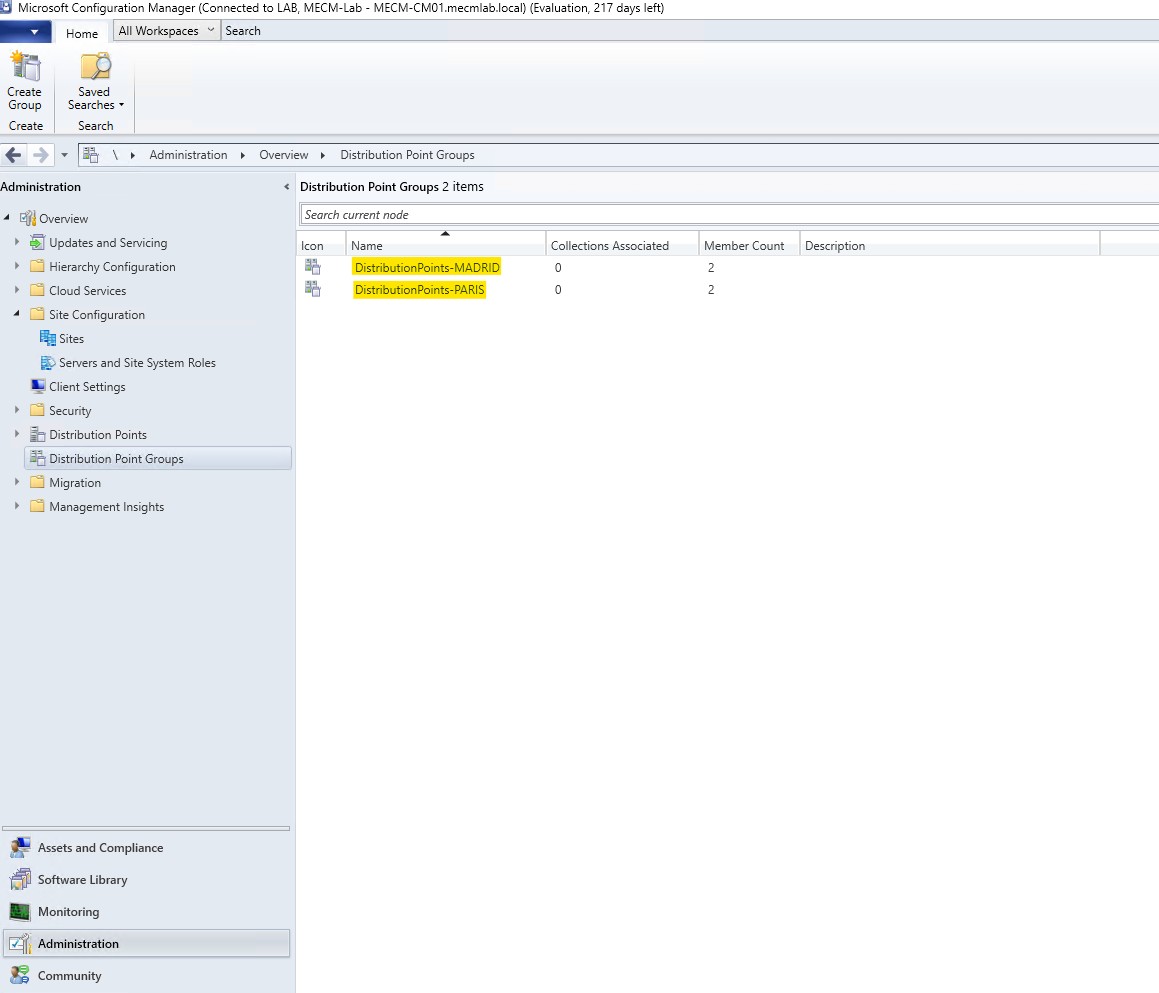
Task: Click the Administration breadcrumb link
Action: pos(188,155)
